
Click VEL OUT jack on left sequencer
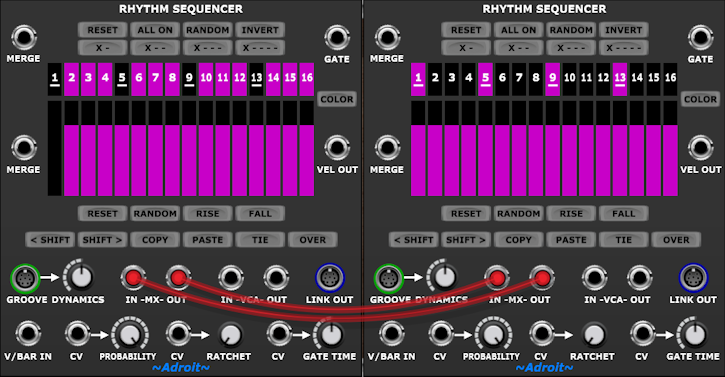point(337,148)
